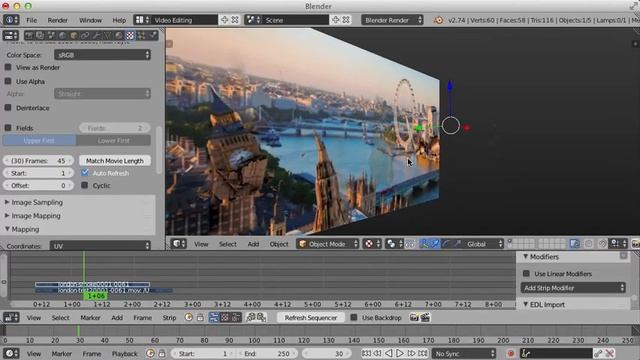Open the Render properties tab icon
The width and height of the screenshot is (640, 360).
[x=29, y=36]
